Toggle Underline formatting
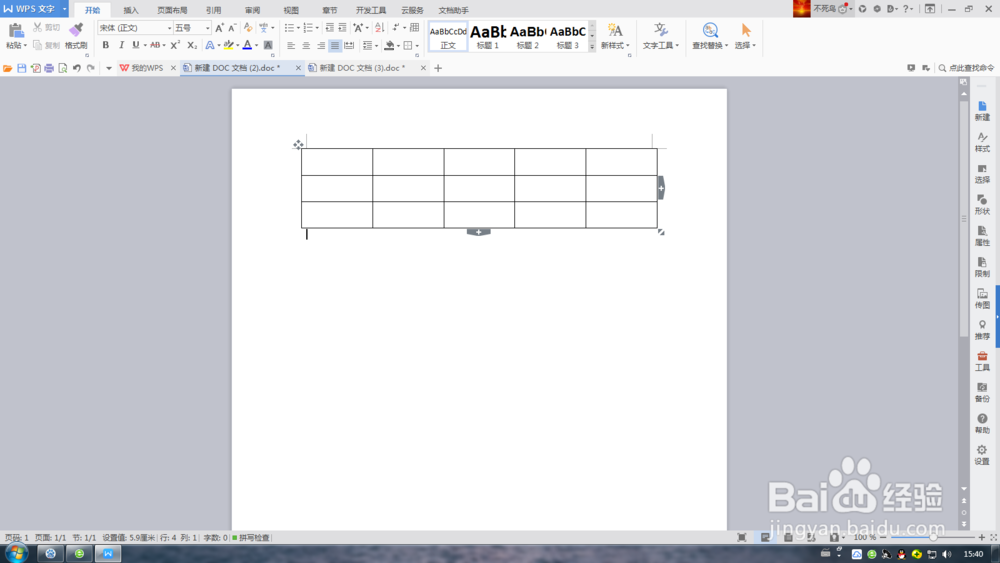 [136, 45]
